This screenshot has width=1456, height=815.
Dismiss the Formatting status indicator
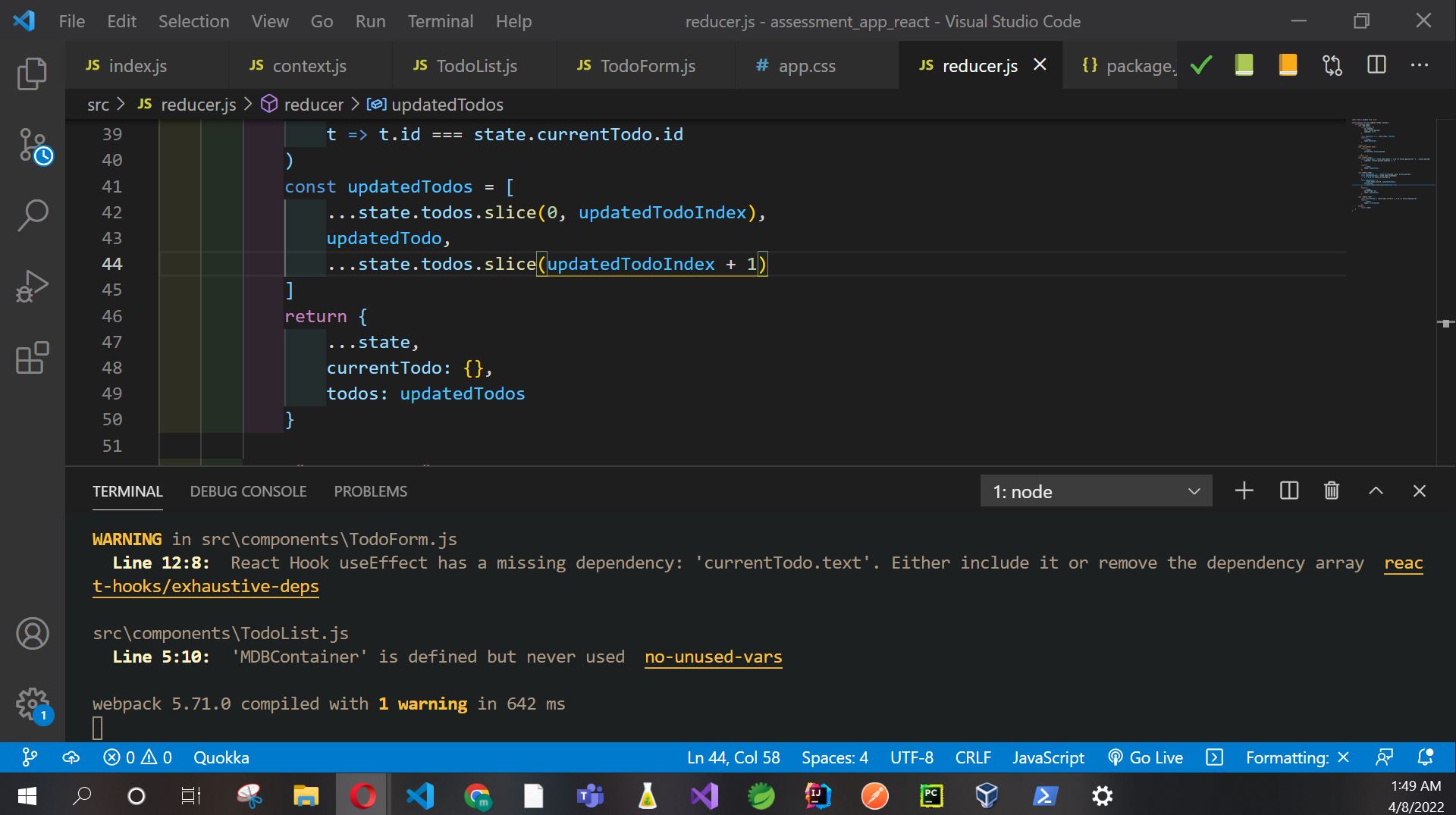click(1345, 757)
